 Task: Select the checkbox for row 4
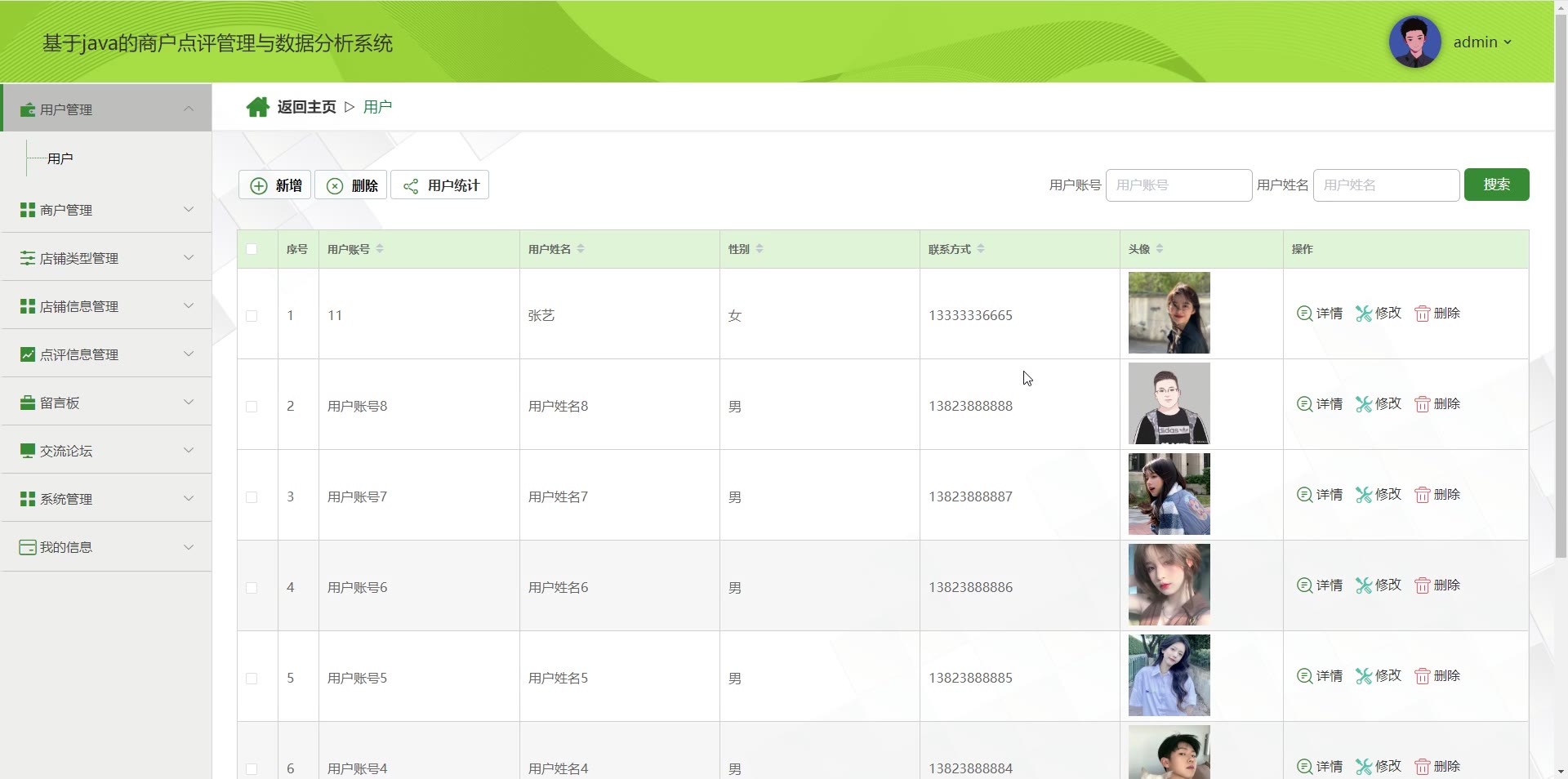(x=252, y=588)
